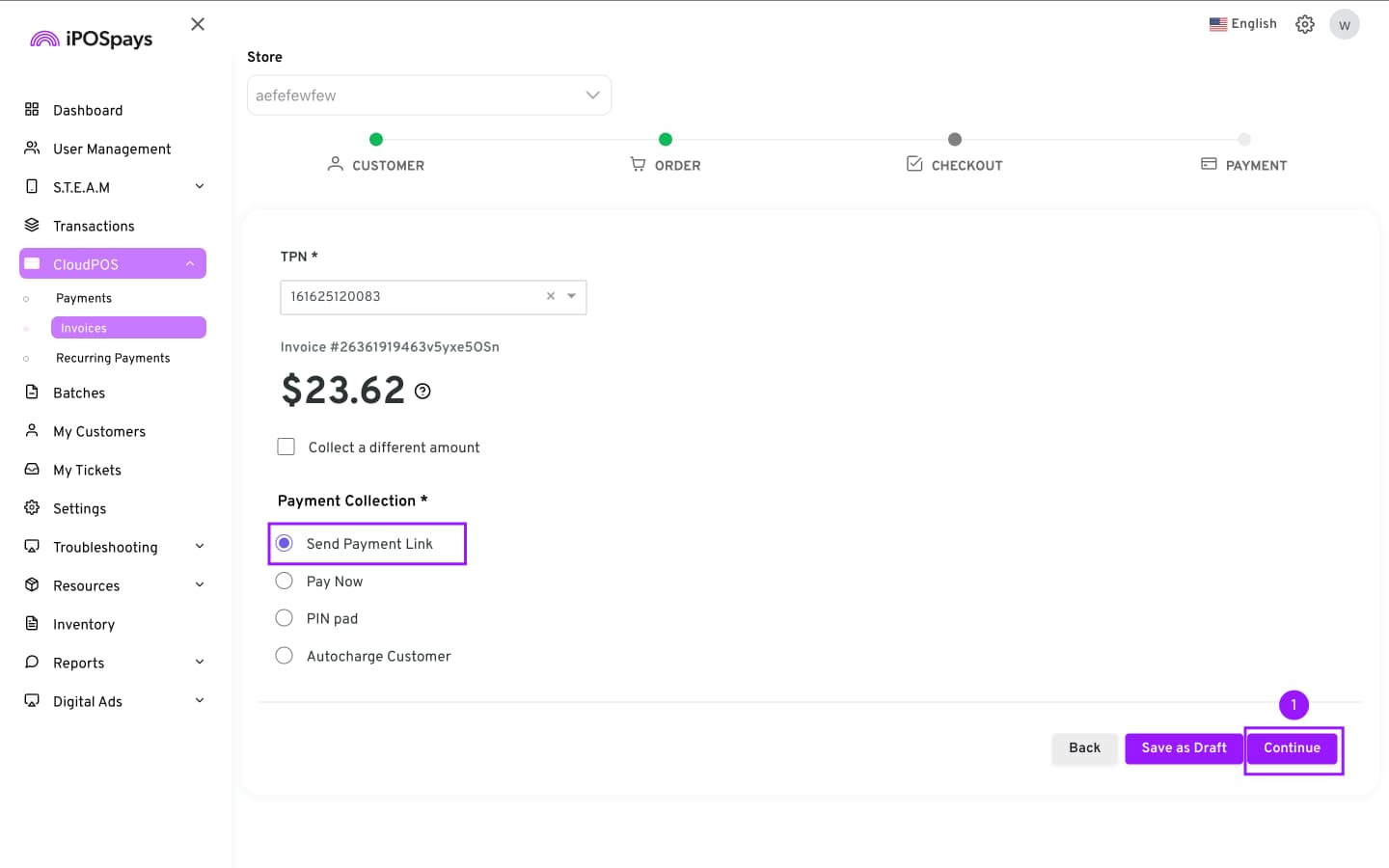Click the iPOSpays logo
Image resolution: width=1389 pixels, height=868 pixels.
92,39
